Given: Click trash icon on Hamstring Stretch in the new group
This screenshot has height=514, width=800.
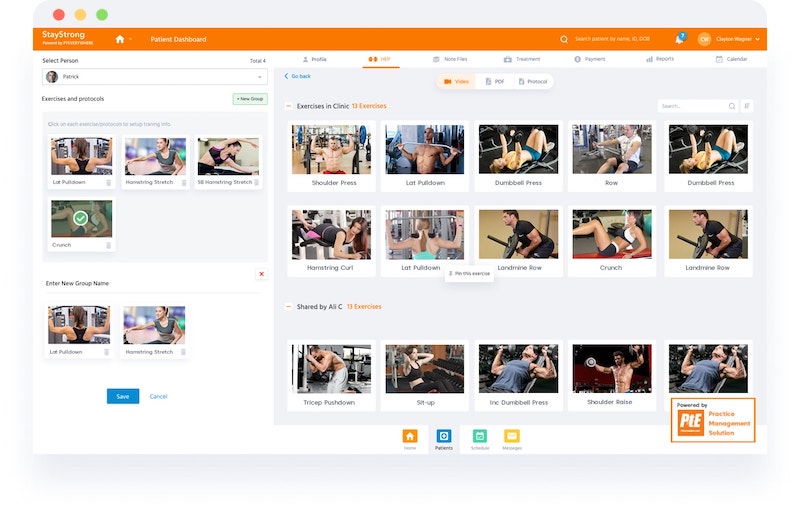Looking at the screenshot, I should (183, 352).
